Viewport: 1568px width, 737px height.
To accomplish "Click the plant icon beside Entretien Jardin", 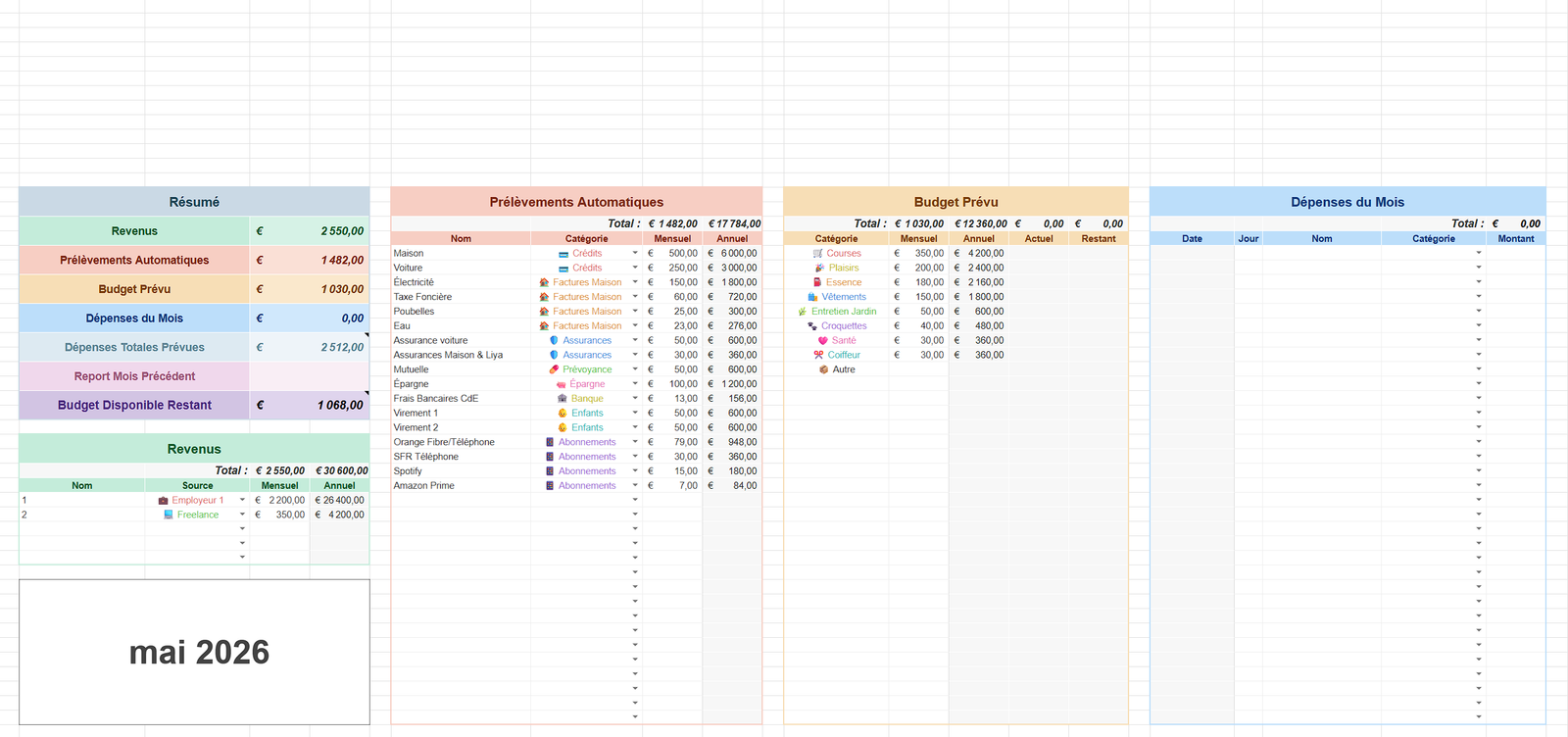I will [803, 312].
